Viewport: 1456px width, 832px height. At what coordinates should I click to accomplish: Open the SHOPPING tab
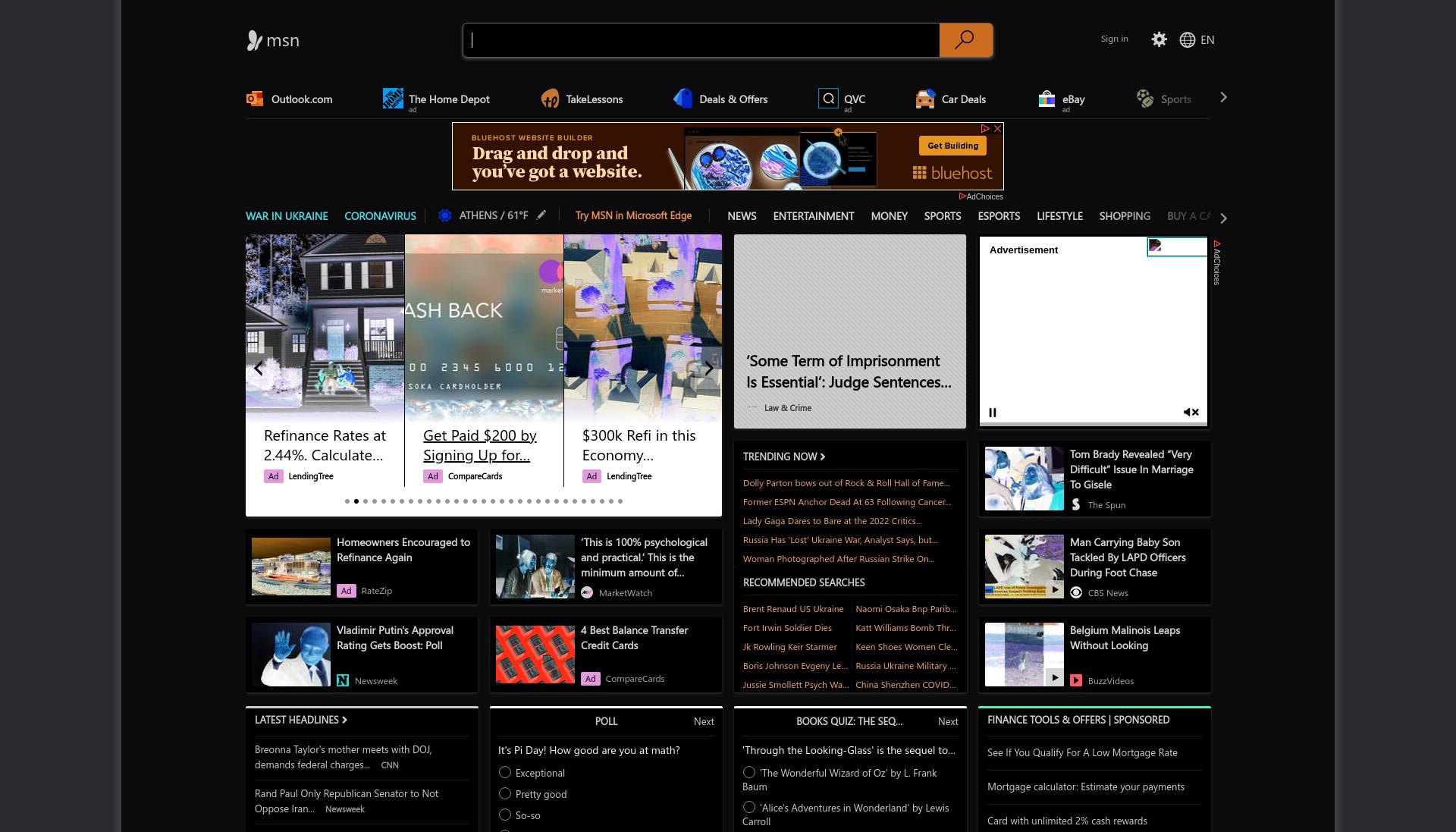[1125, 216]
